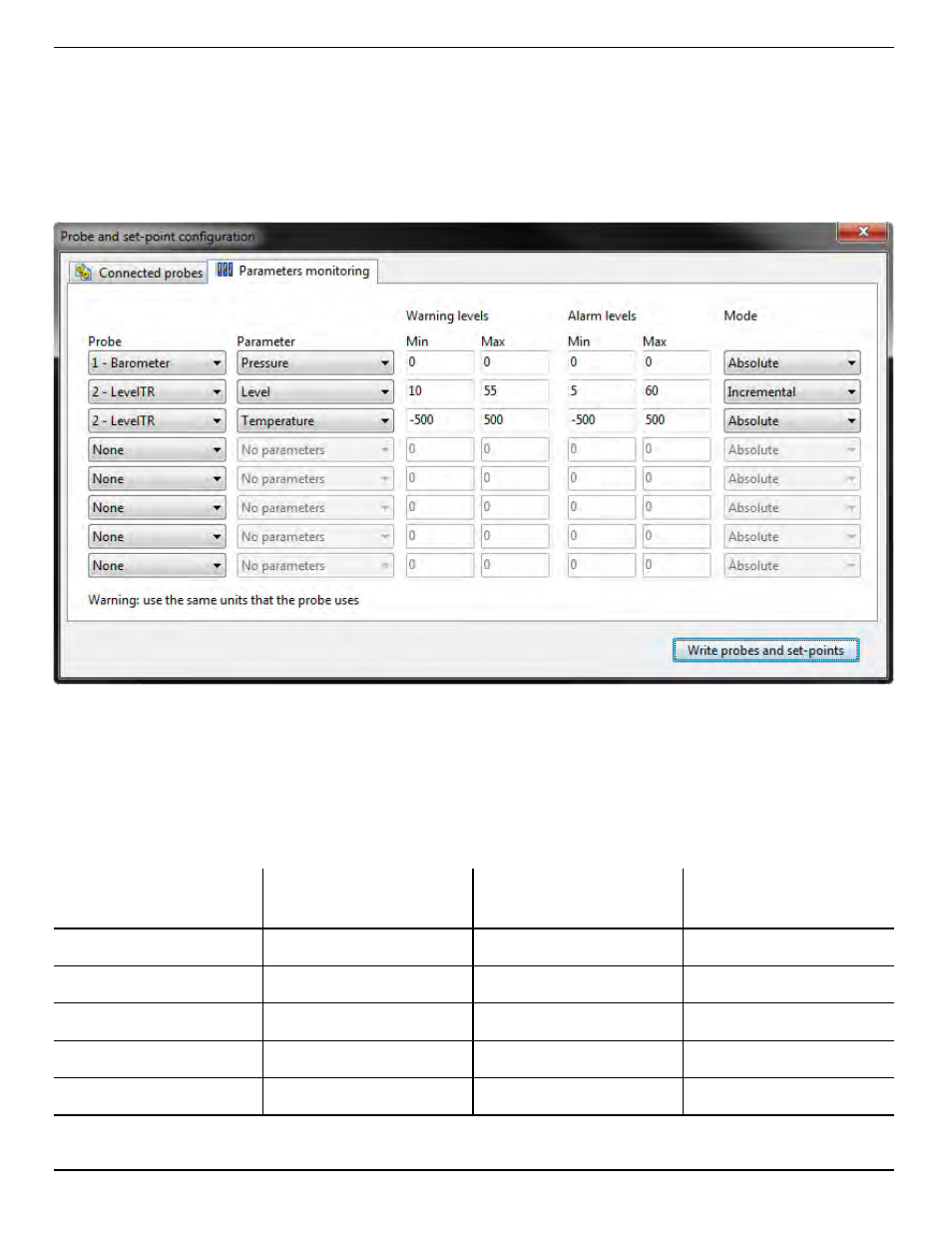
Task: Click the "Mode" column heading
Action: tap(740, 315)
